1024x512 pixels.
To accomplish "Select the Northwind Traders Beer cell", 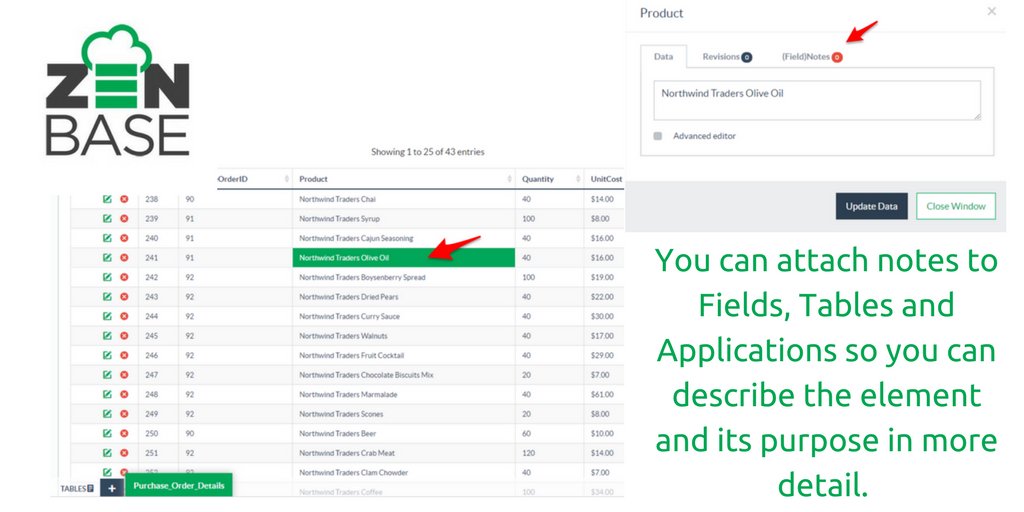I will [x=404, y=434].
